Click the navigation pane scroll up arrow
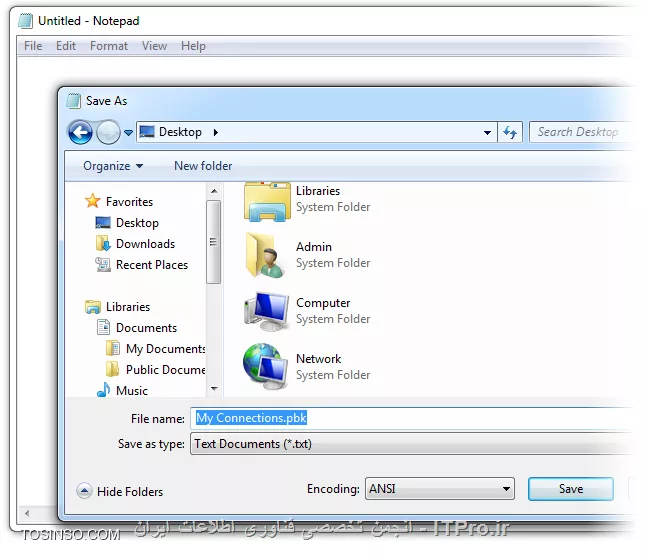Viewport: 645px width, 556px height. (x=214, y=191)
